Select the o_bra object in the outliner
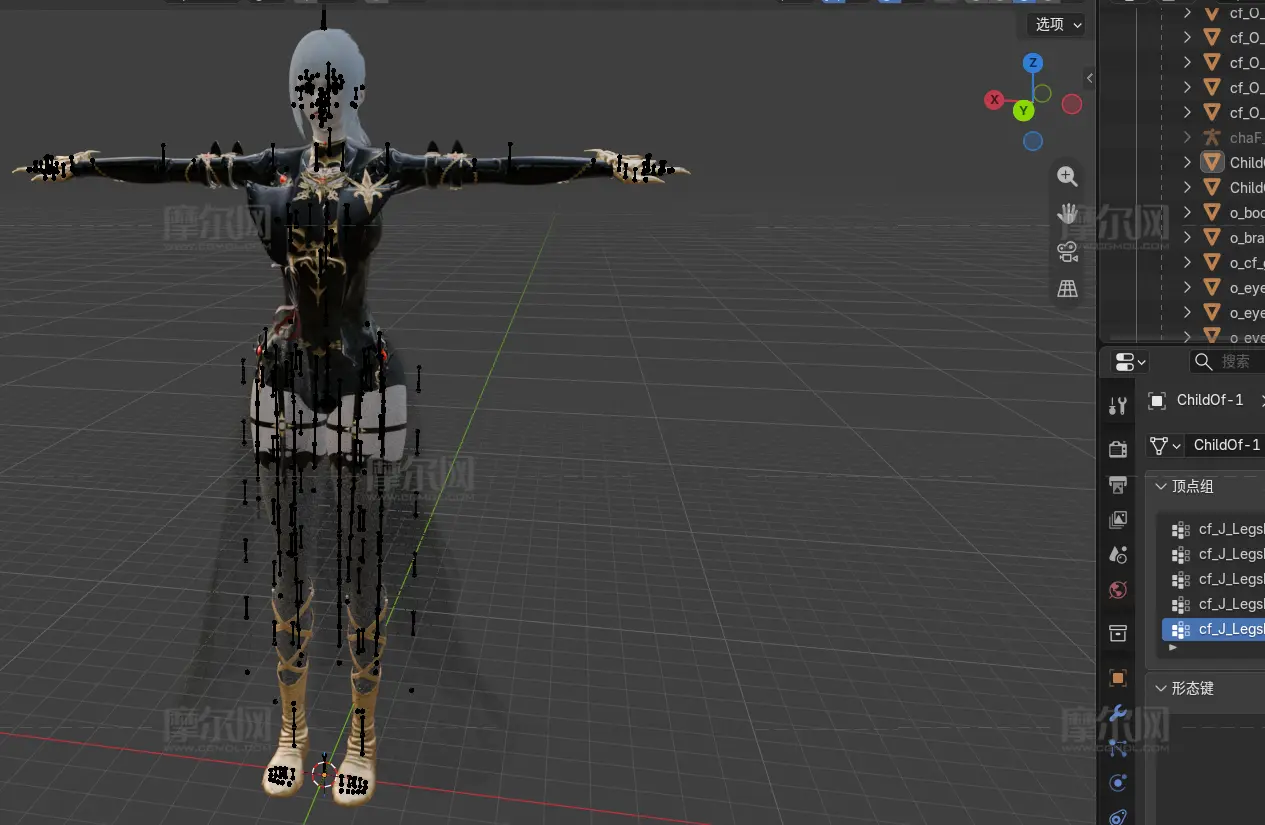Image resolution: width=1265 pixels, height=825 pixels. coord(1246,238)
